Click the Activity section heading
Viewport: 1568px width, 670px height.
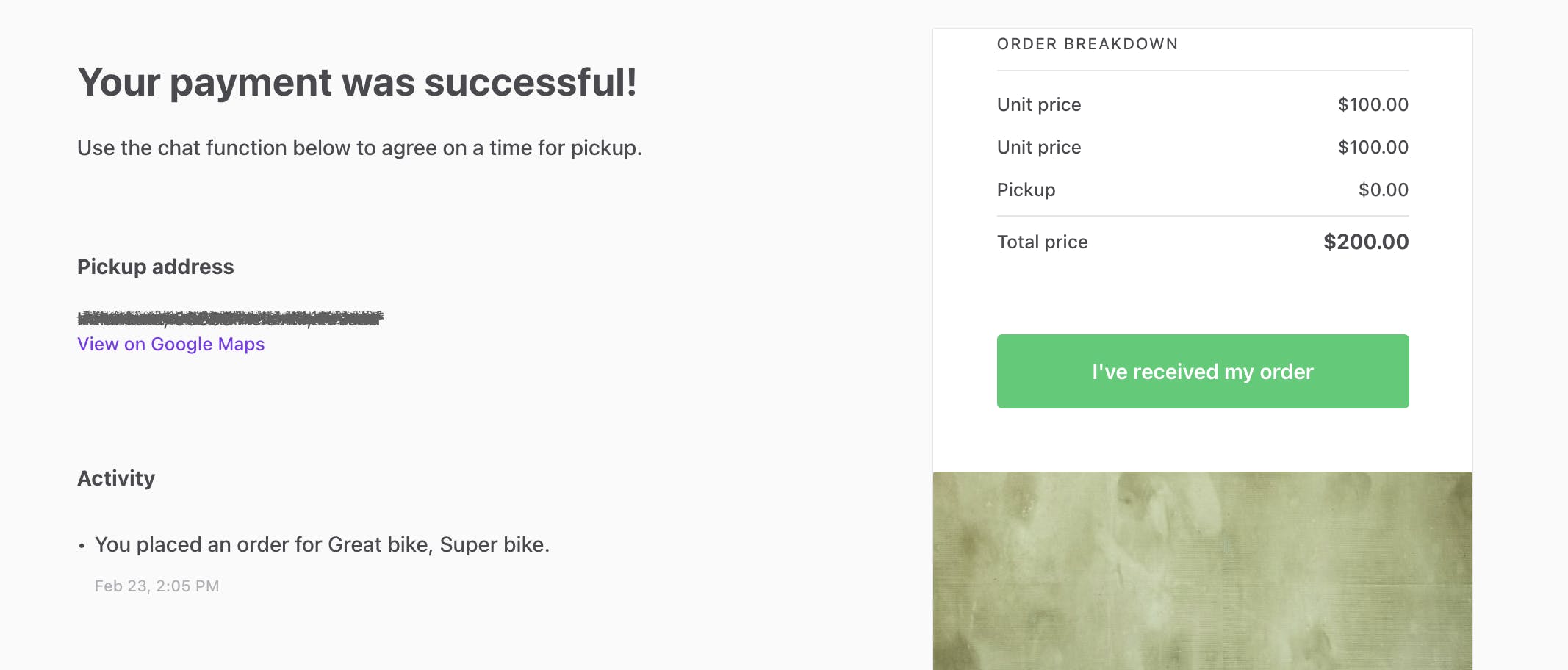(116, 478)
